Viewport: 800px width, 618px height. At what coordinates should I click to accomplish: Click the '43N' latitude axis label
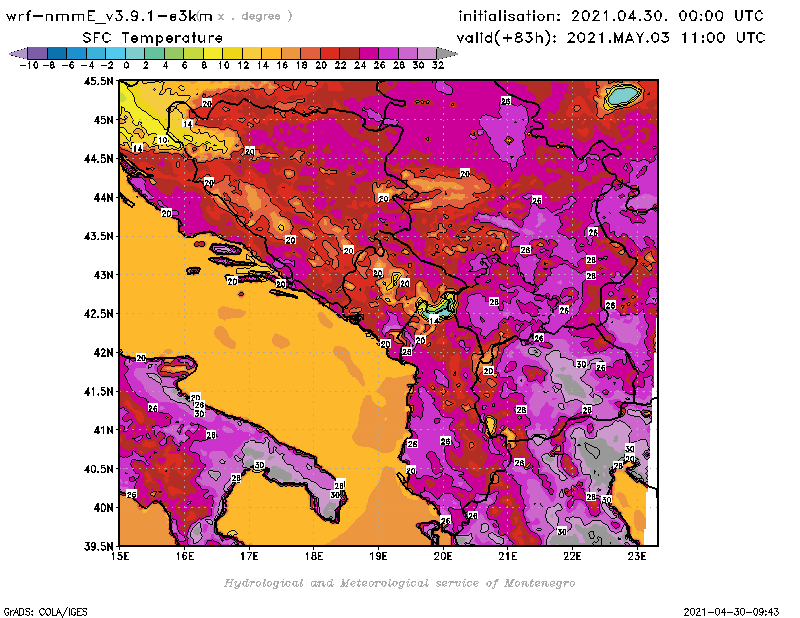click(104, 275)
